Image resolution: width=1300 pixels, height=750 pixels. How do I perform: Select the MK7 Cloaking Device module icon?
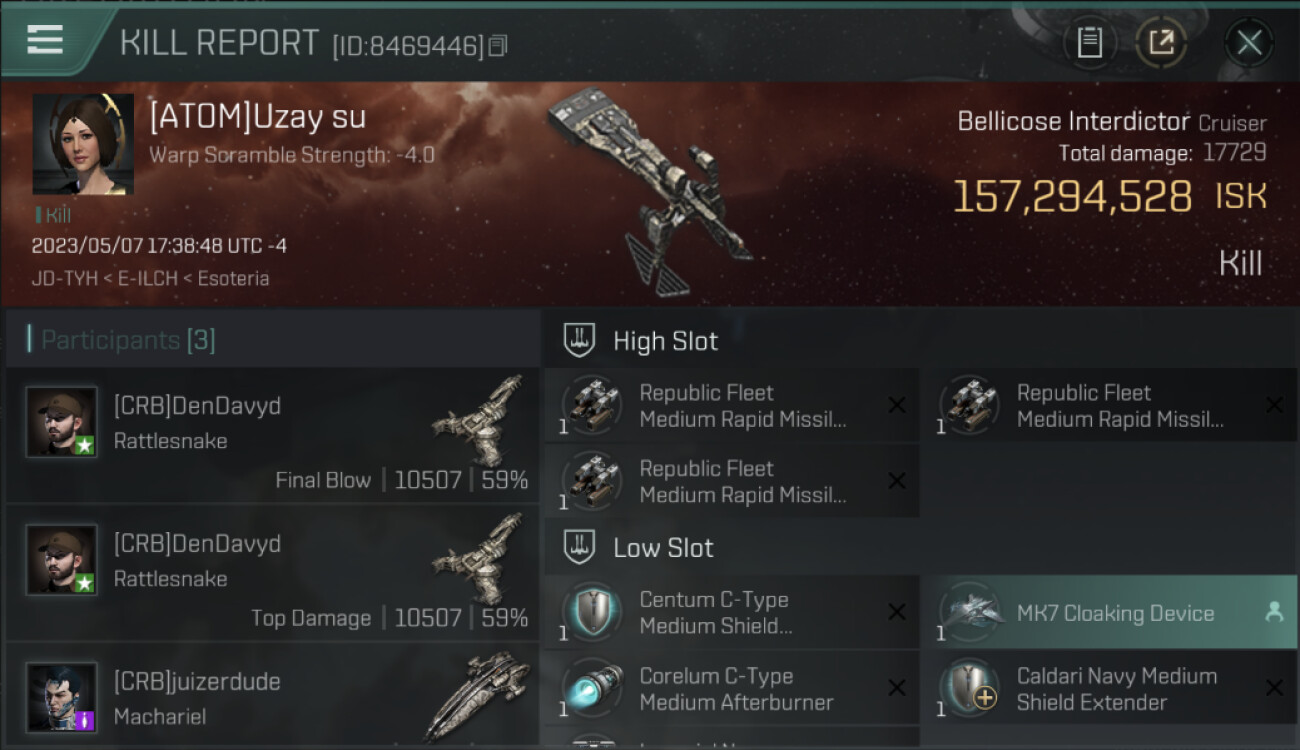pos(970,613)
